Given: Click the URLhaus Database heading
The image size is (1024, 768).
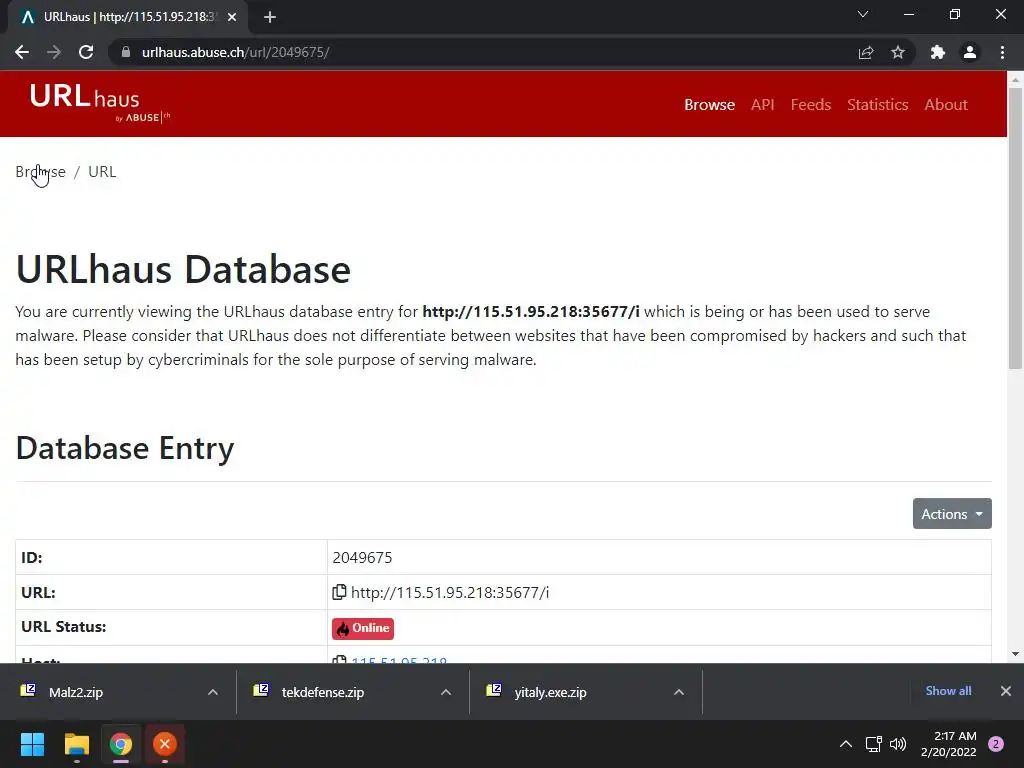Looking at the screenshot, I should 183,269.
